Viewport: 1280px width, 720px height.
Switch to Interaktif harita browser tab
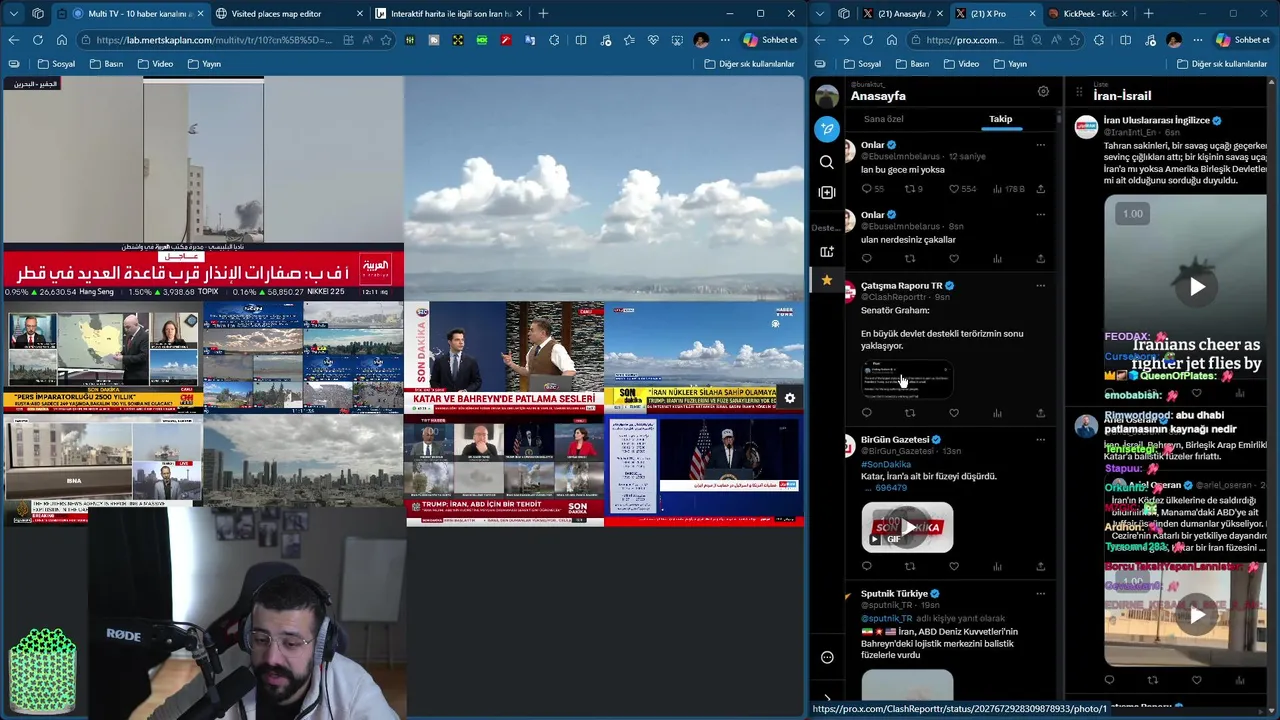[x=450, y=14]
